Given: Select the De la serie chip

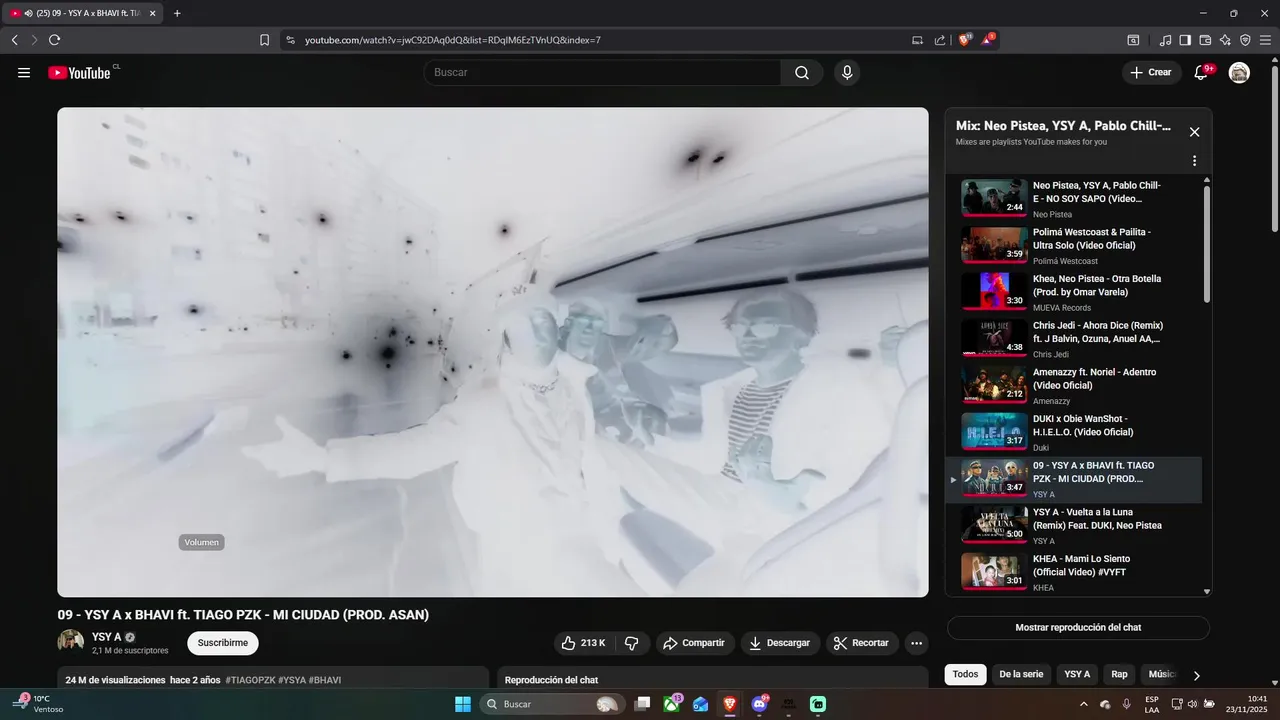Looking at the screenshot, I should (x=1021, y=675).
